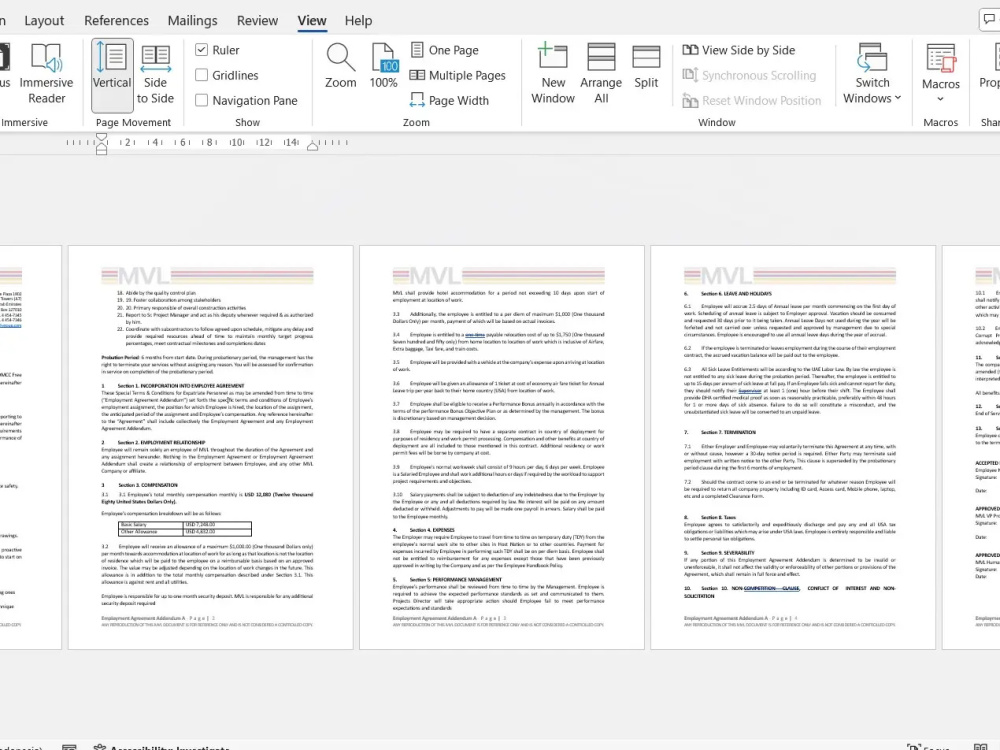The width and height of the screenshot is (1000, 750).
Task: Open the Layout tab
Action: point(44,20)
